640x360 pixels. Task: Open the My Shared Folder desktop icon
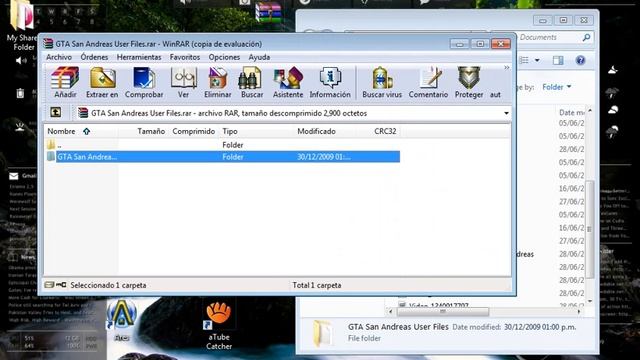point(22,25)
